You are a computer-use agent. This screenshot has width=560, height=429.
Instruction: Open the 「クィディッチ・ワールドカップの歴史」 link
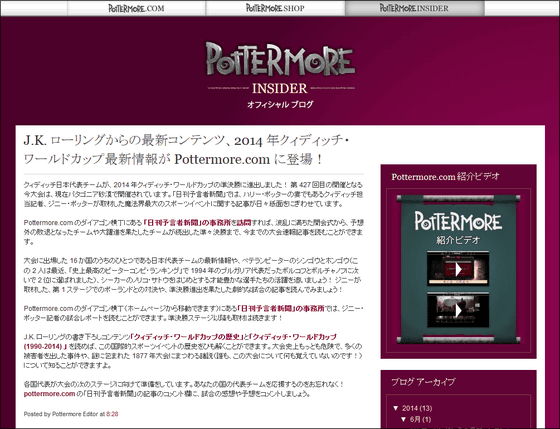click(x=186, y=337)
